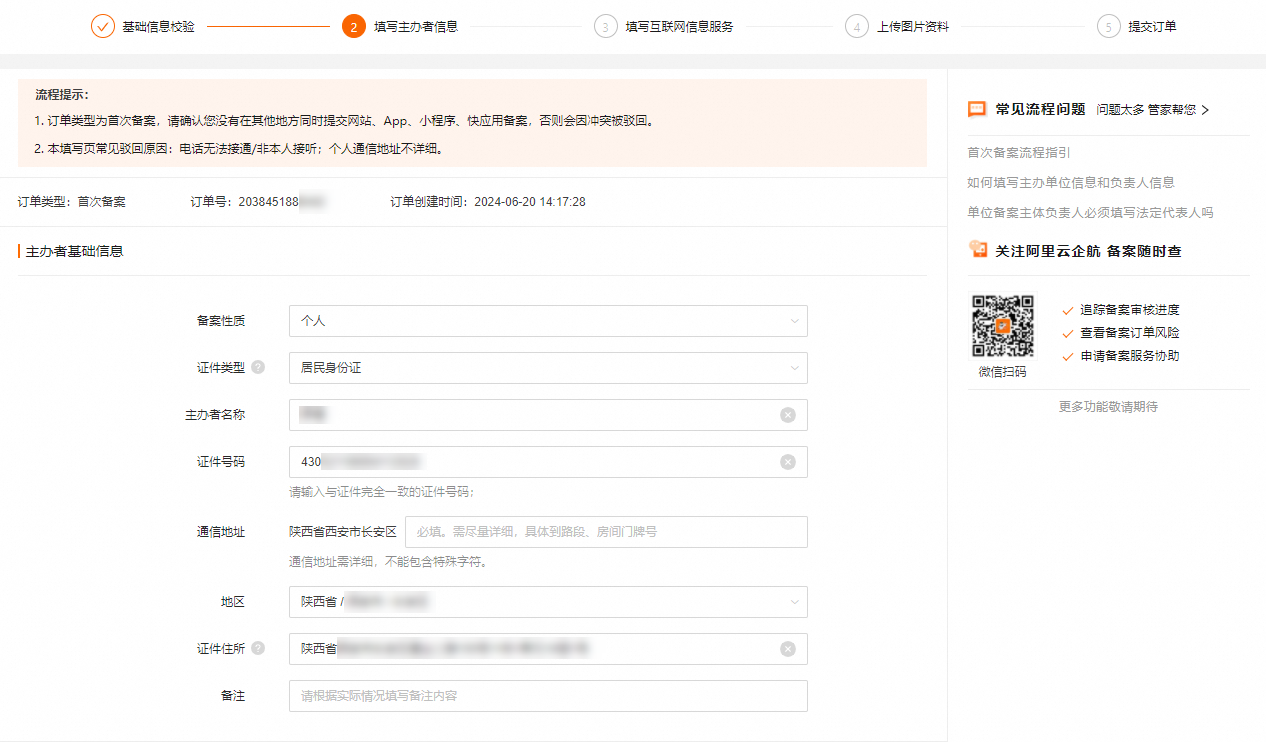Screen dimensions: 1266x742
Task: Click the 备注 remarks input box
Action: coord(548,696)
